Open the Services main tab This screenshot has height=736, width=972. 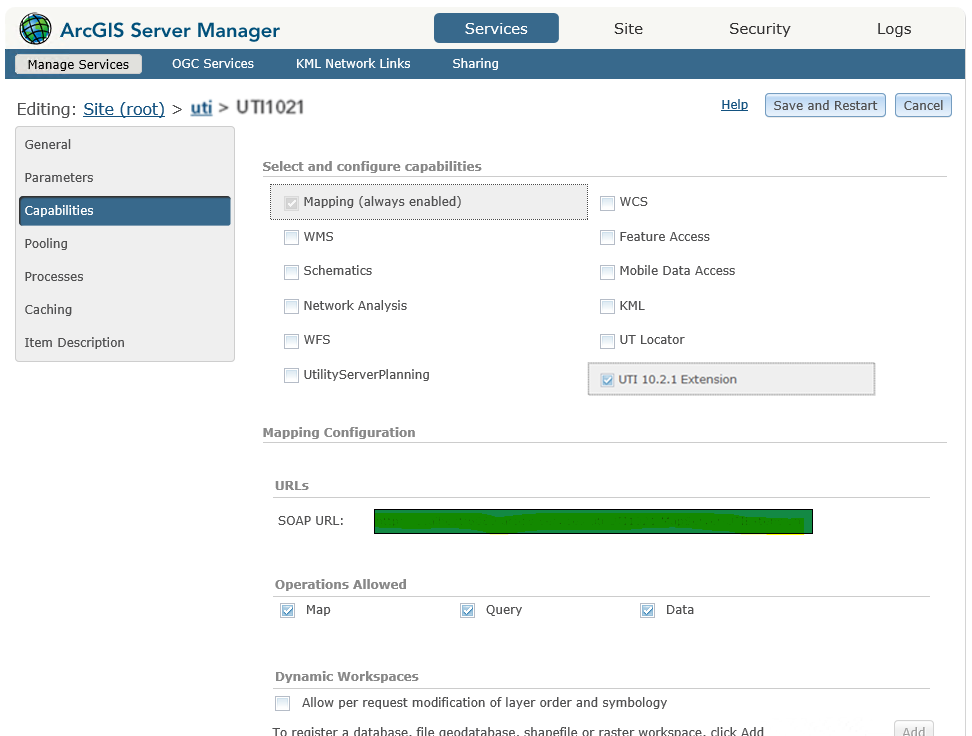[496, 29]
